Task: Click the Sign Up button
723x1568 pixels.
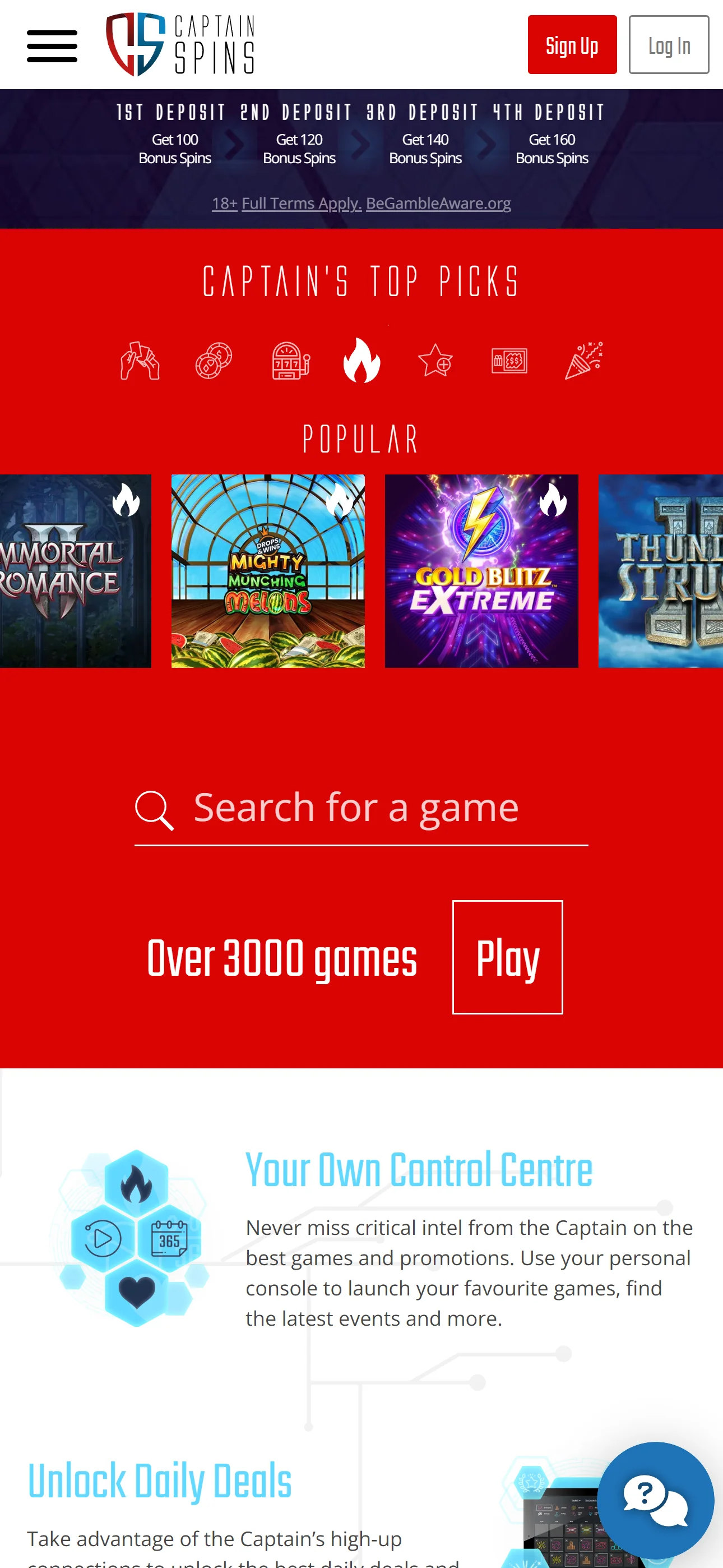Action: point(572,45)
